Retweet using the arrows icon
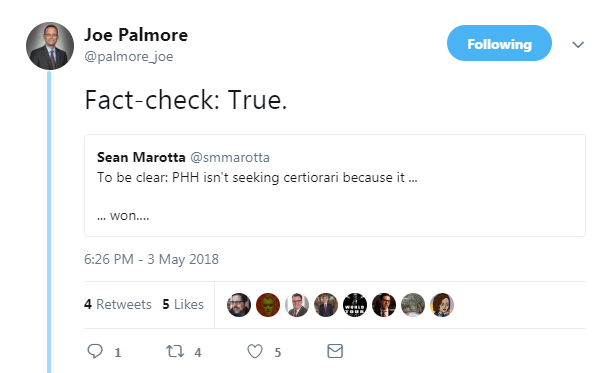The image size is (607, 373). pos(175,351)
